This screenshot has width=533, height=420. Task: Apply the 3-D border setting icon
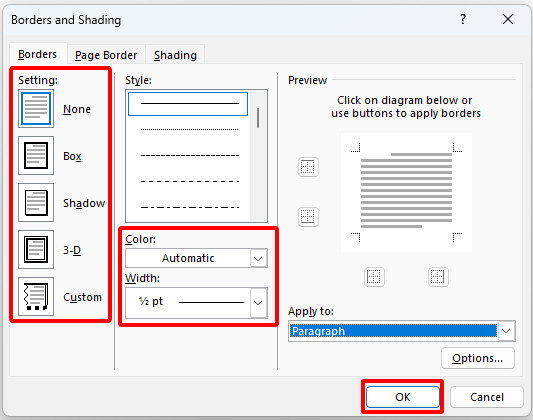tap(36, 249)
